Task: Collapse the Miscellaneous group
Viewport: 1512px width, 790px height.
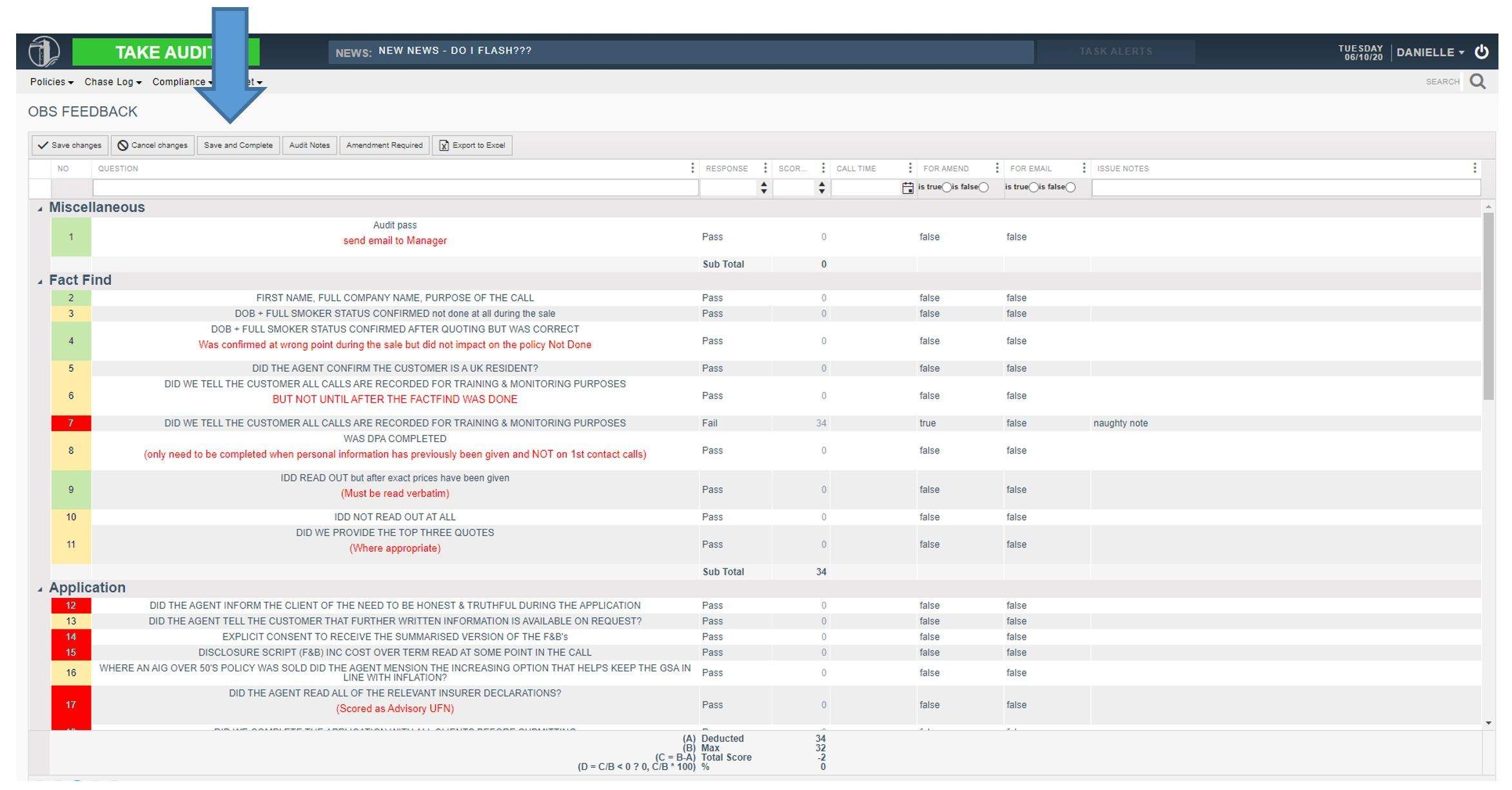Action: 40,209
